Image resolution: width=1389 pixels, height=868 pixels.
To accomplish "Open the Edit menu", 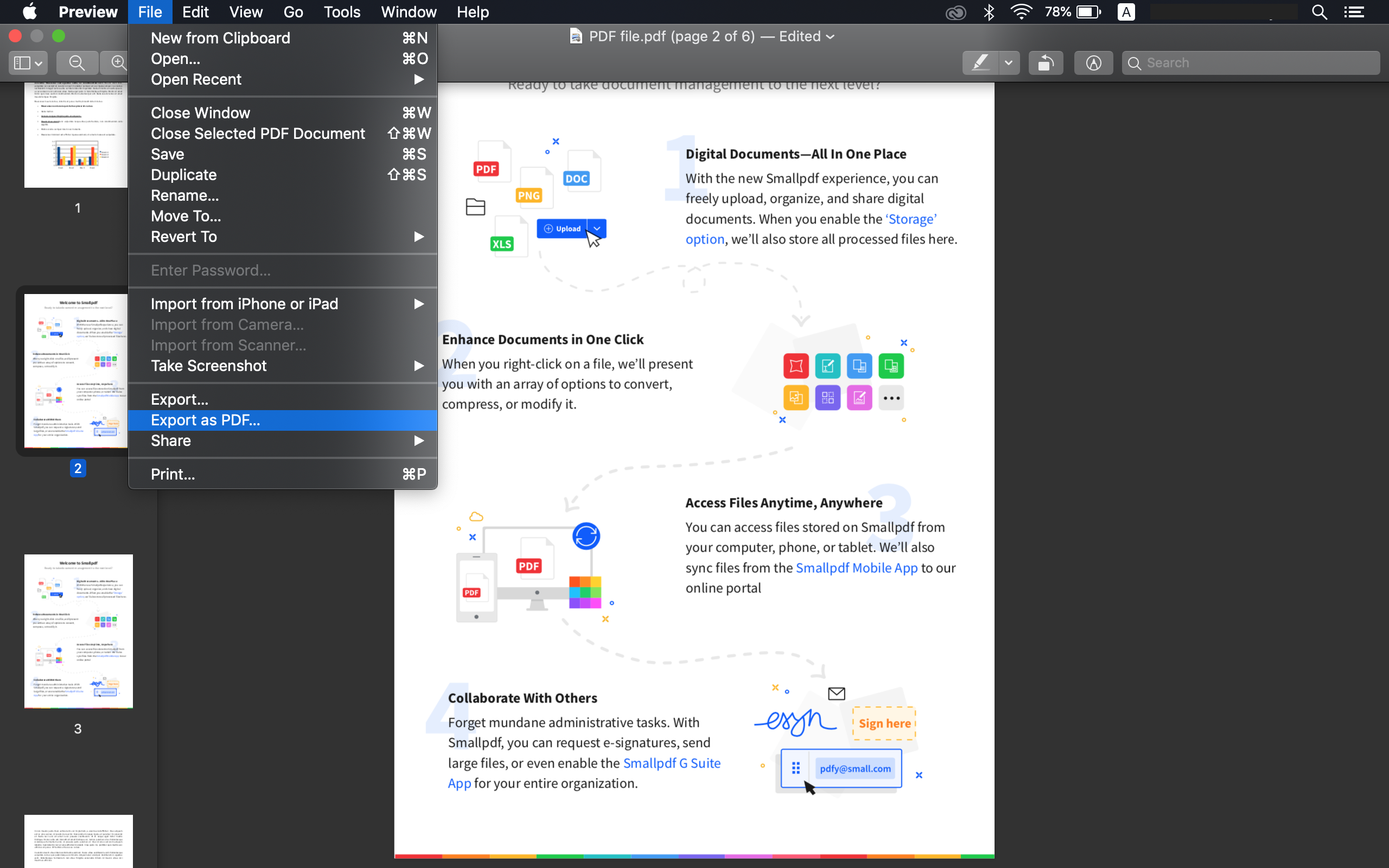I will pos(195,11).
